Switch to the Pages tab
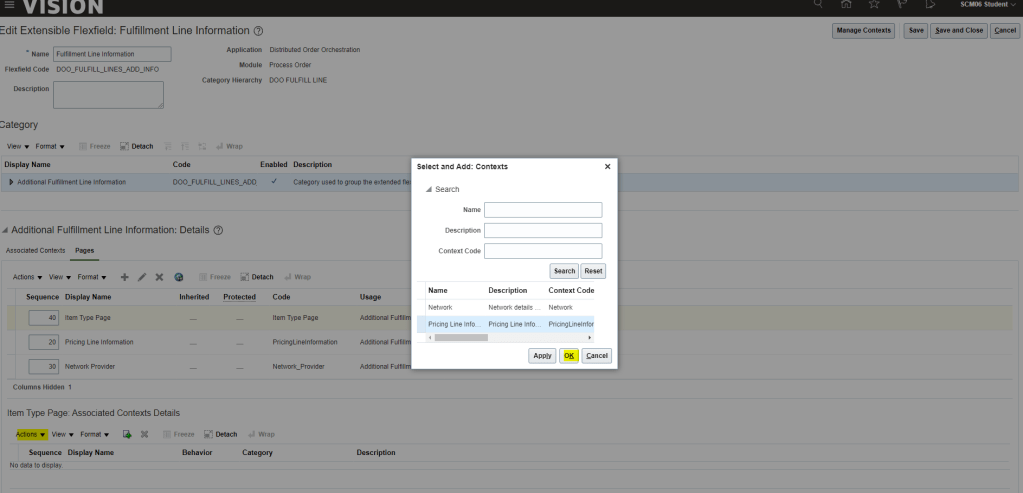Viewport: 1023px width, 493px height. pyautogui.click(x=85, y=249)
